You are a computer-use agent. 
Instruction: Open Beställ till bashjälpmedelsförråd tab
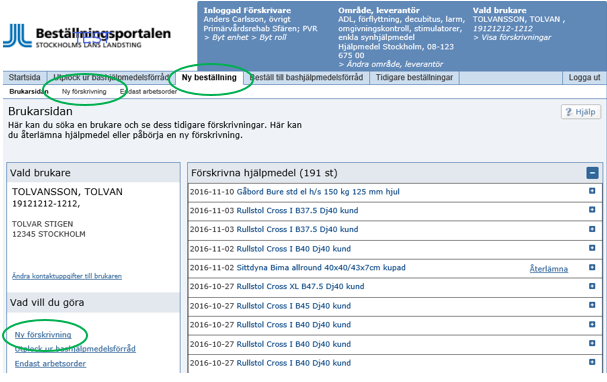(306, 77)
